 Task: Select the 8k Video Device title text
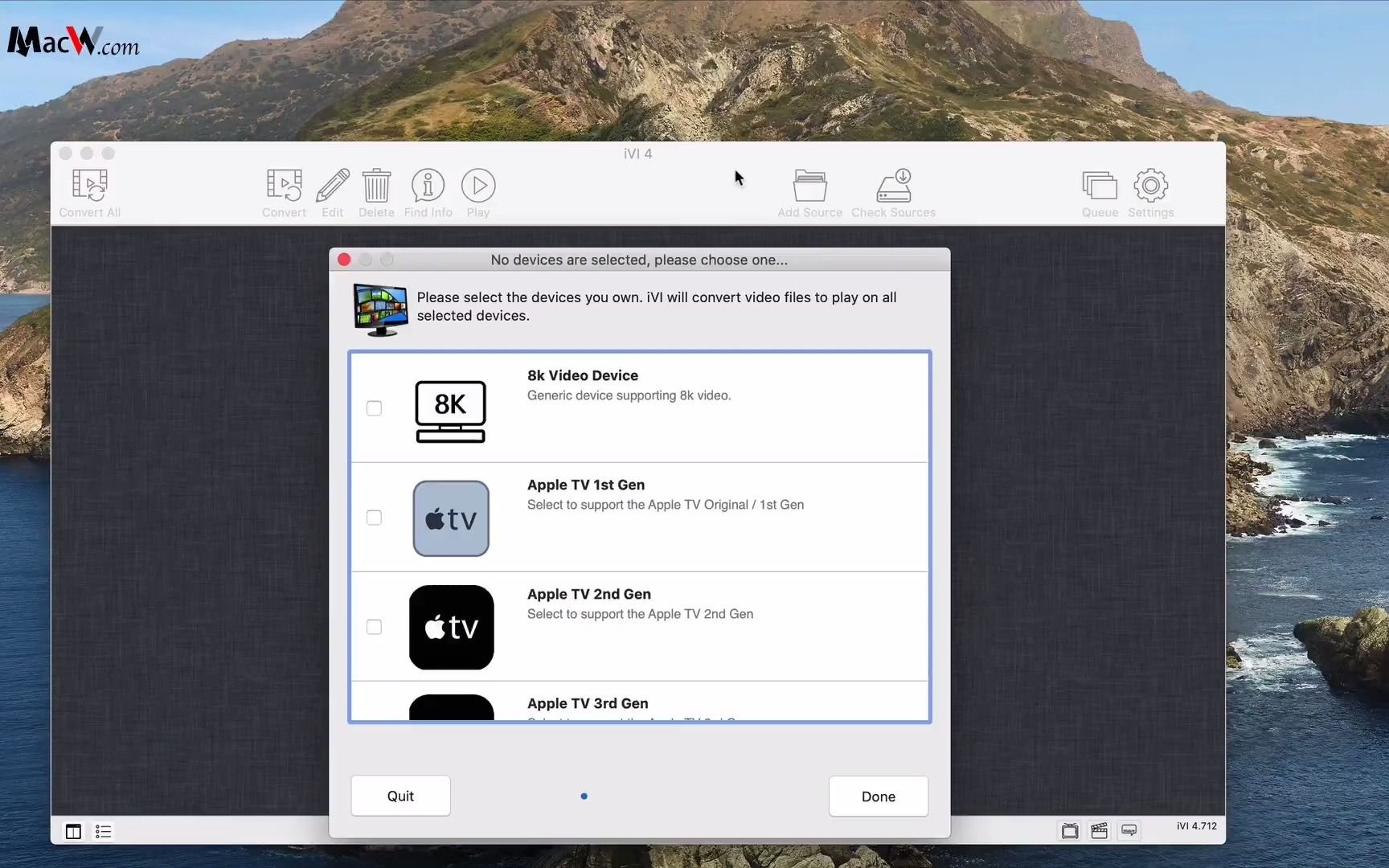pyautogui.click(x=583, y=375)
